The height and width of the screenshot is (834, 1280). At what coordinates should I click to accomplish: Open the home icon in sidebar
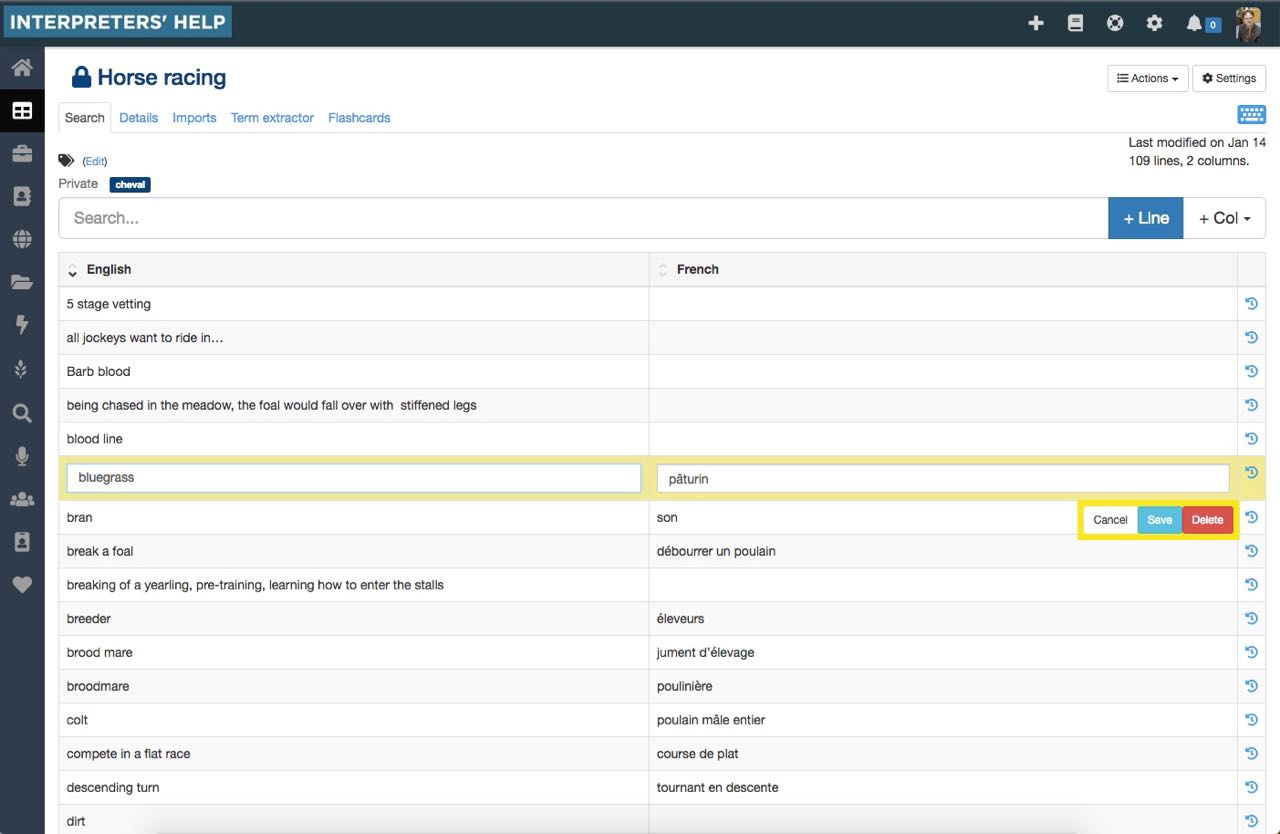pyautogui.click(x=22, y=68)
